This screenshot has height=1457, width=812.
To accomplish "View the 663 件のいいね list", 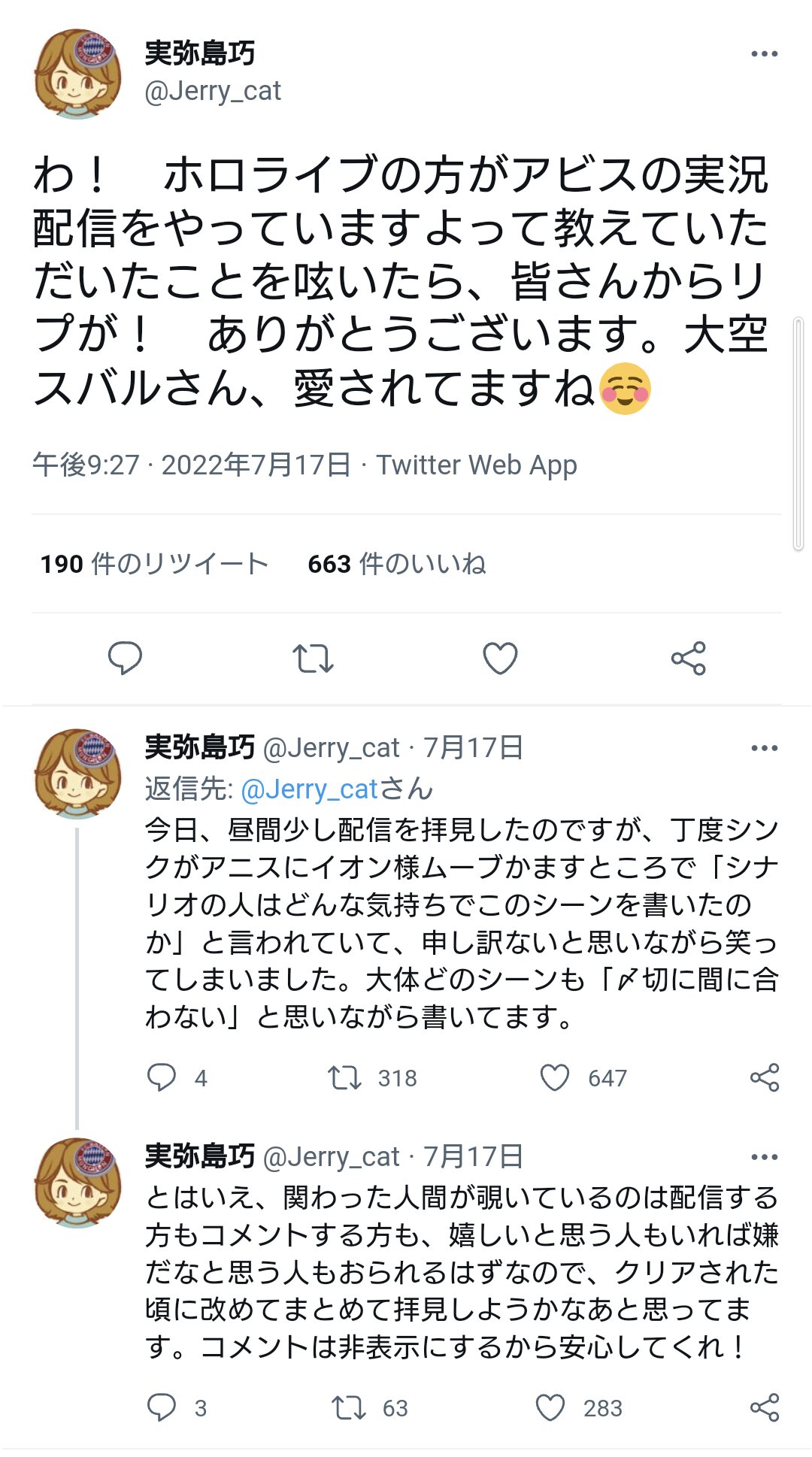I will [396, 564].
